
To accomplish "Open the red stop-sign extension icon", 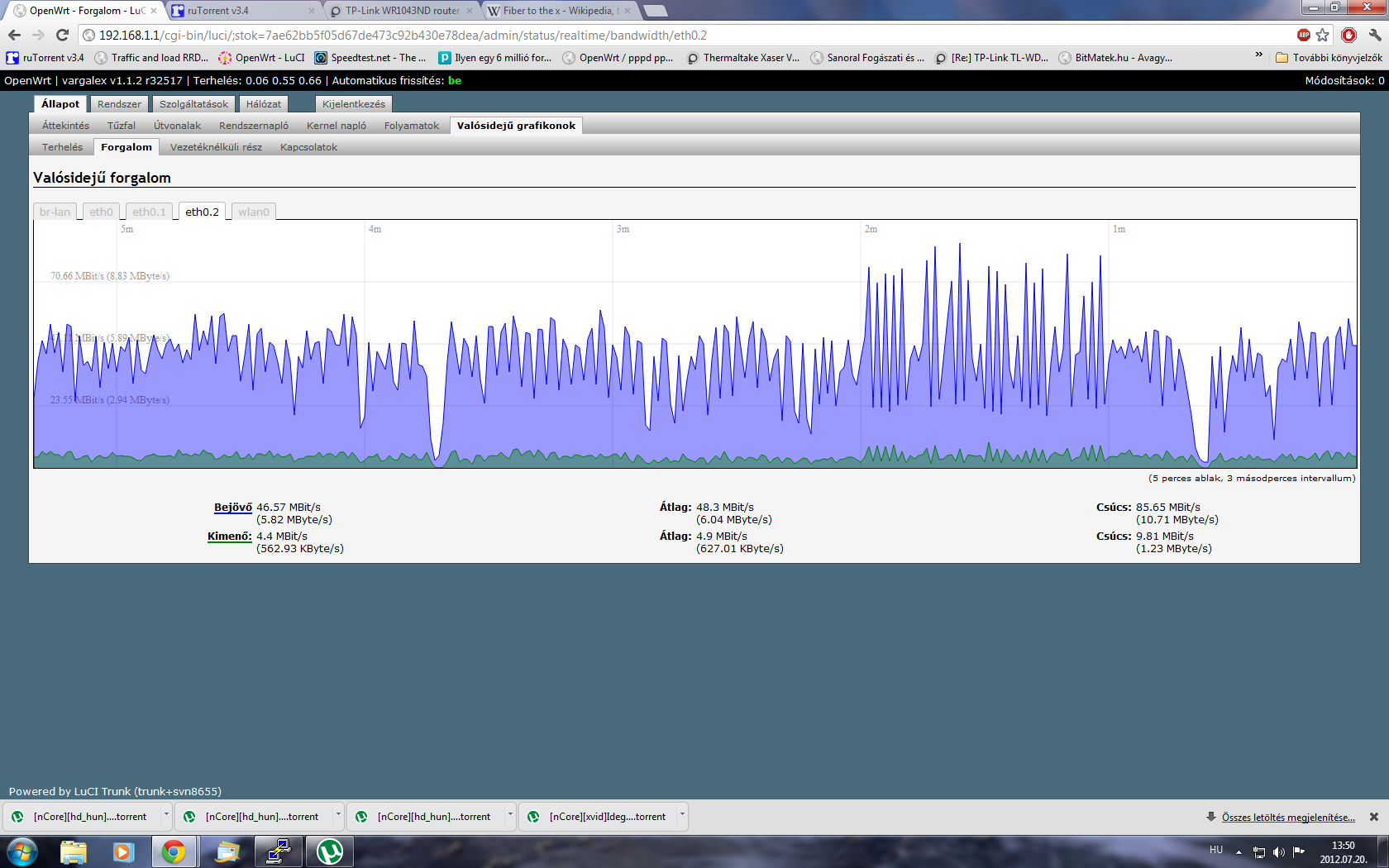I will tap(1349, 35).
